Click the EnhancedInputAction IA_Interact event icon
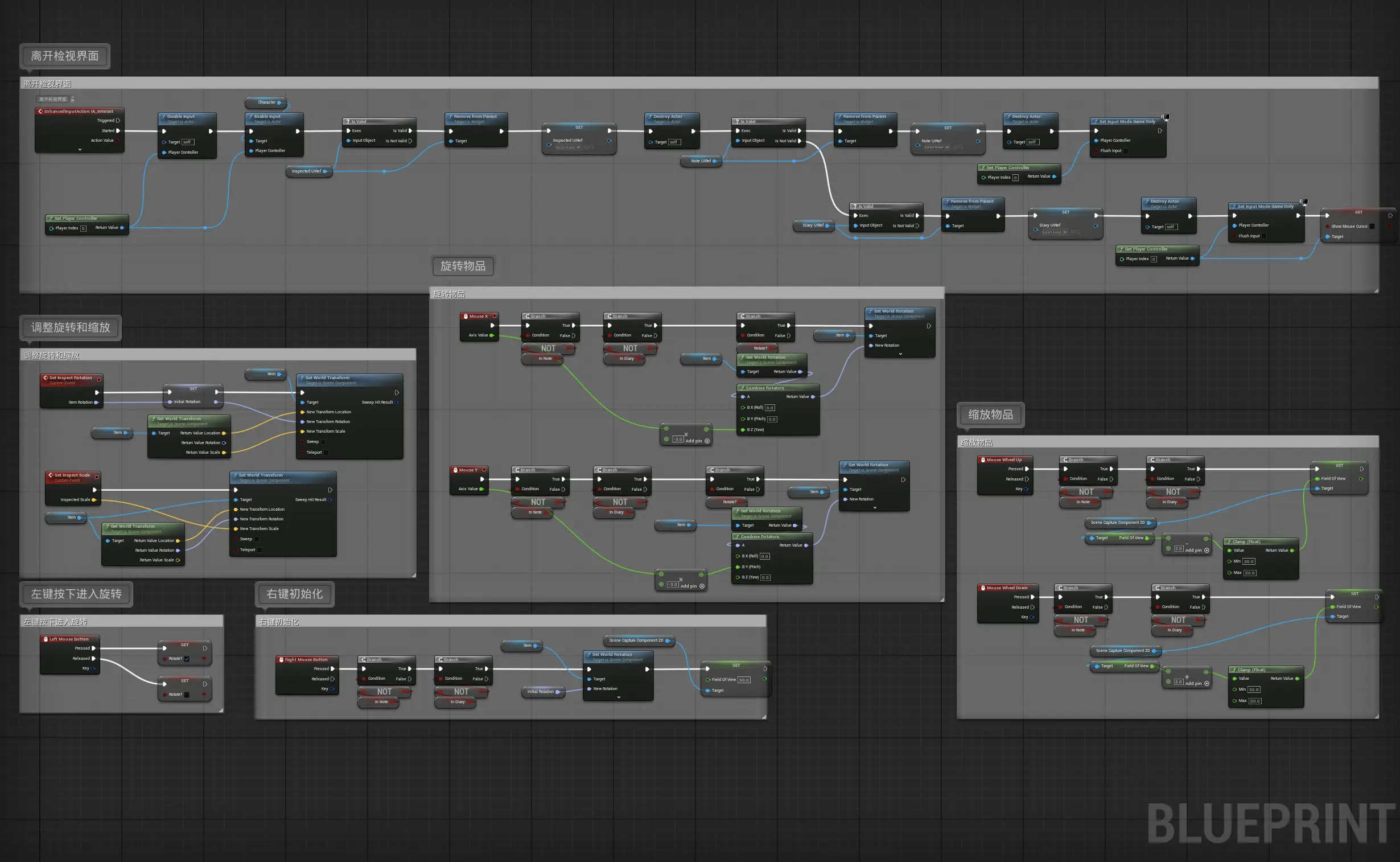The image size is (1400, 862). click(40, 111)
